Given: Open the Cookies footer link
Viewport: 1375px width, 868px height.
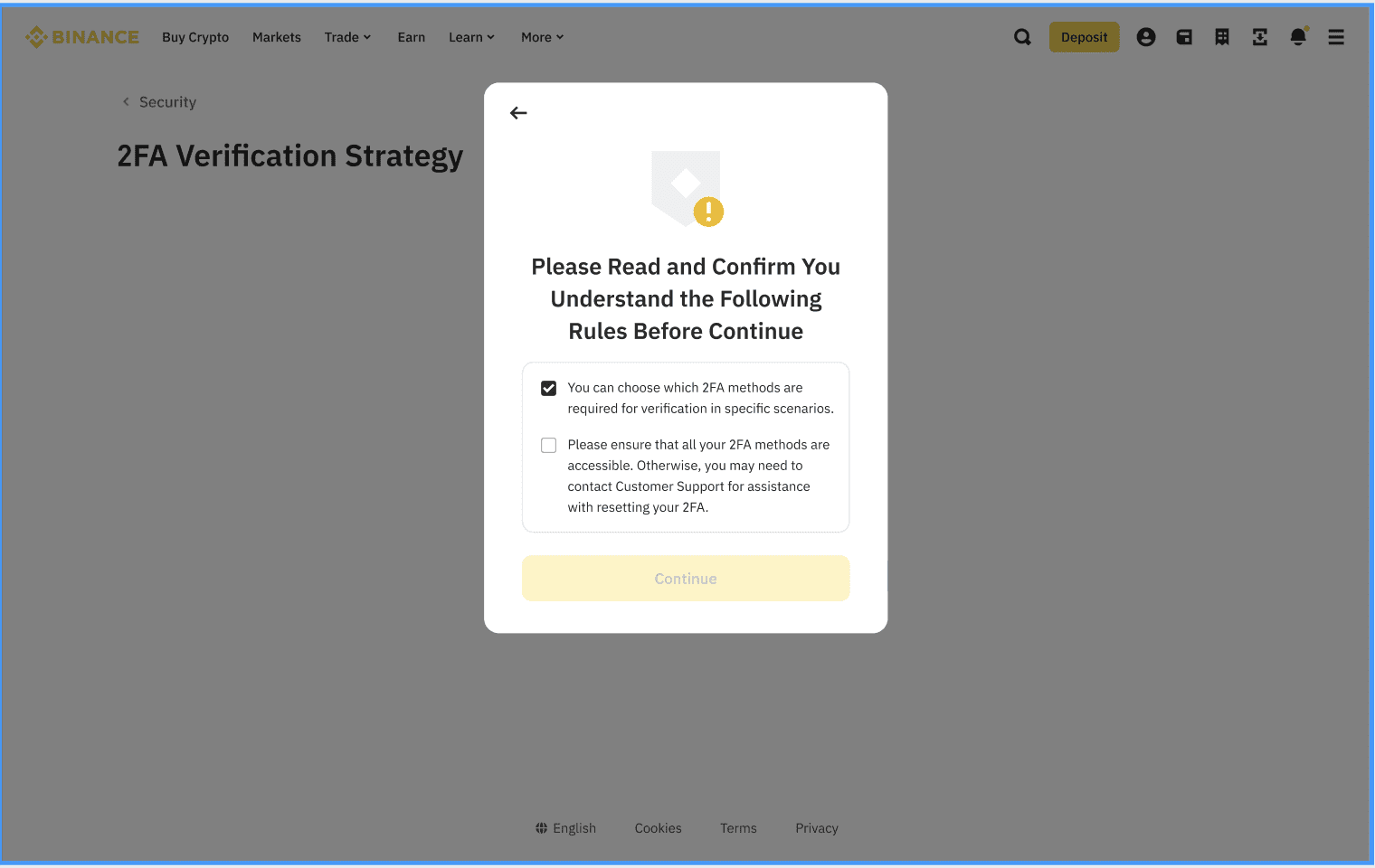Looking at the screenshot, I should click(x=659, y=828).
